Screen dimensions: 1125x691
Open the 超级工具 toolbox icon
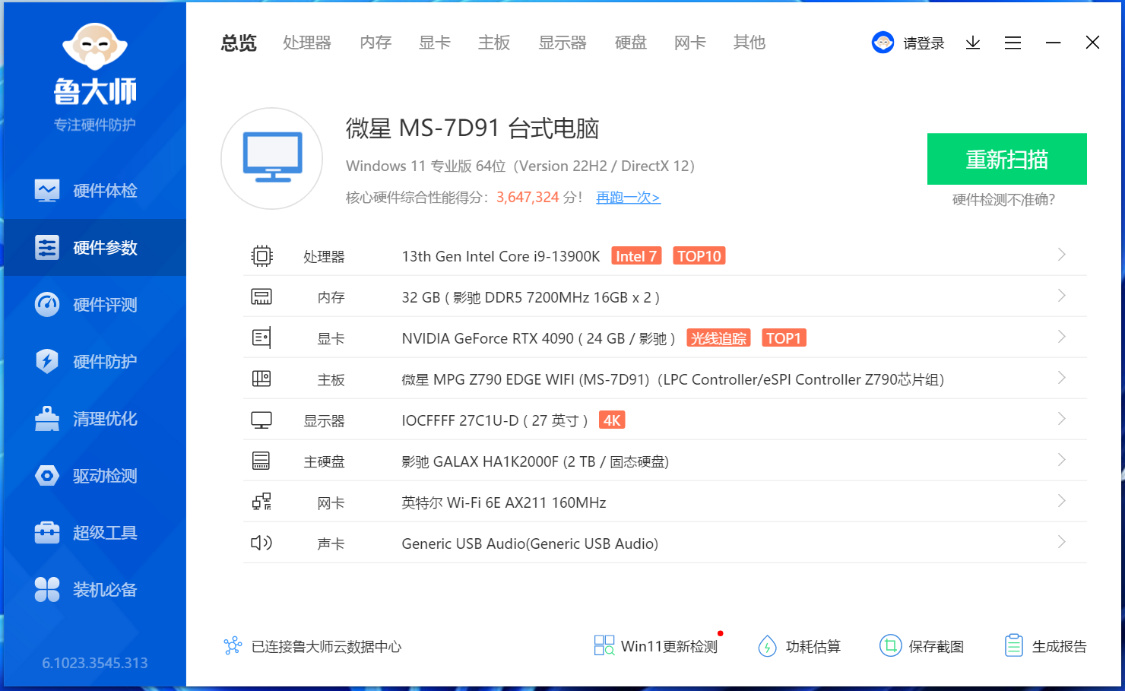(x=47, y=532)
